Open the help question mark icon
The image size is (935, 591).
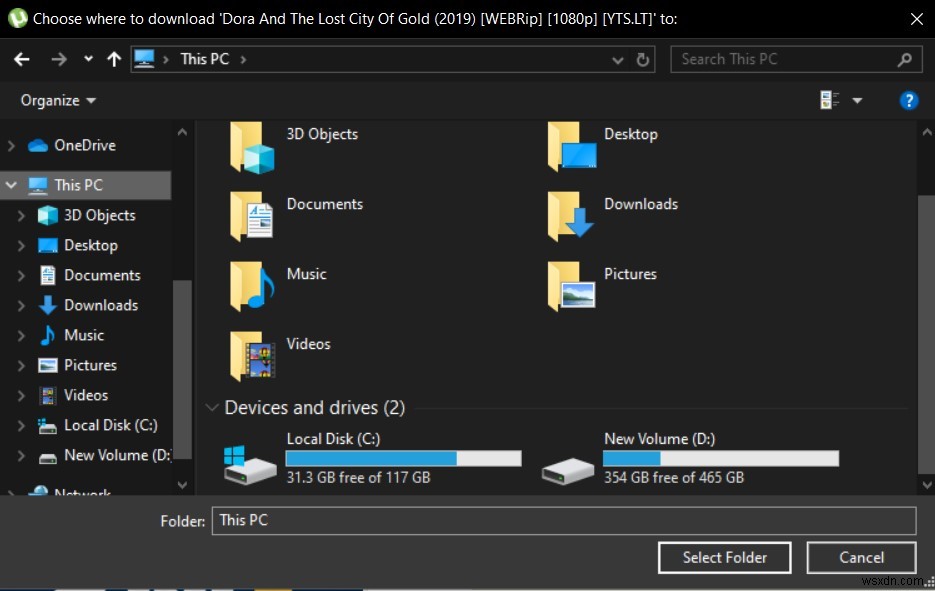click(908, 100)
